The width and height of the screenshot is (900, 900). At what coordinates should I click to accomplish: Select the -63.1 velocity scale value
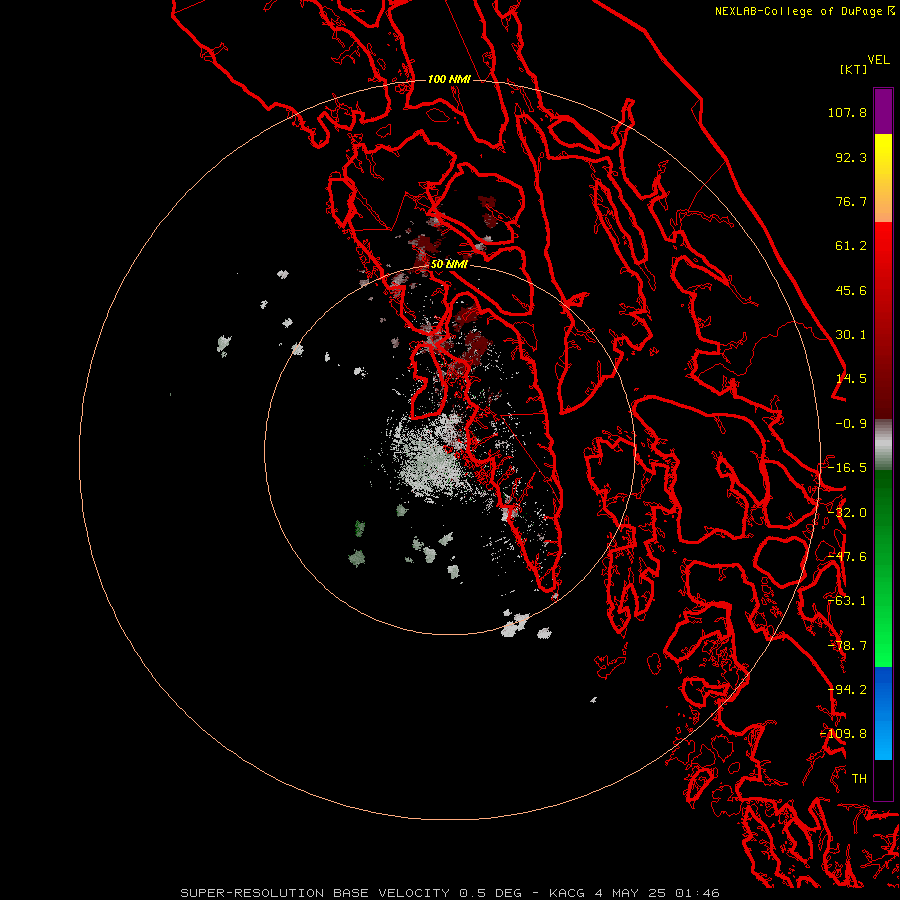847,601
